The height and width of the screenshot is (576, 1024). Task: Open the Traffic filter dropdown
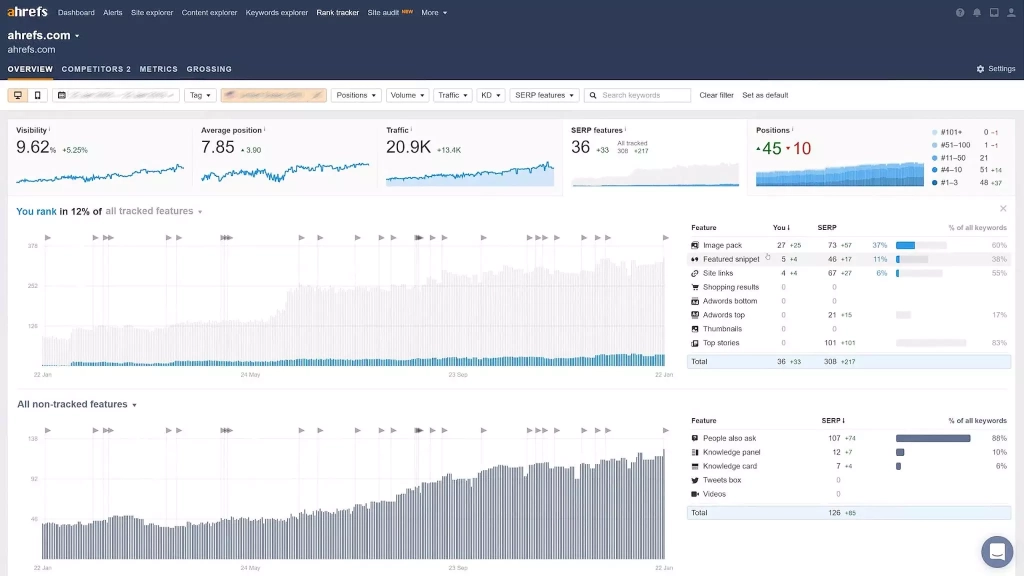(453, 95)
